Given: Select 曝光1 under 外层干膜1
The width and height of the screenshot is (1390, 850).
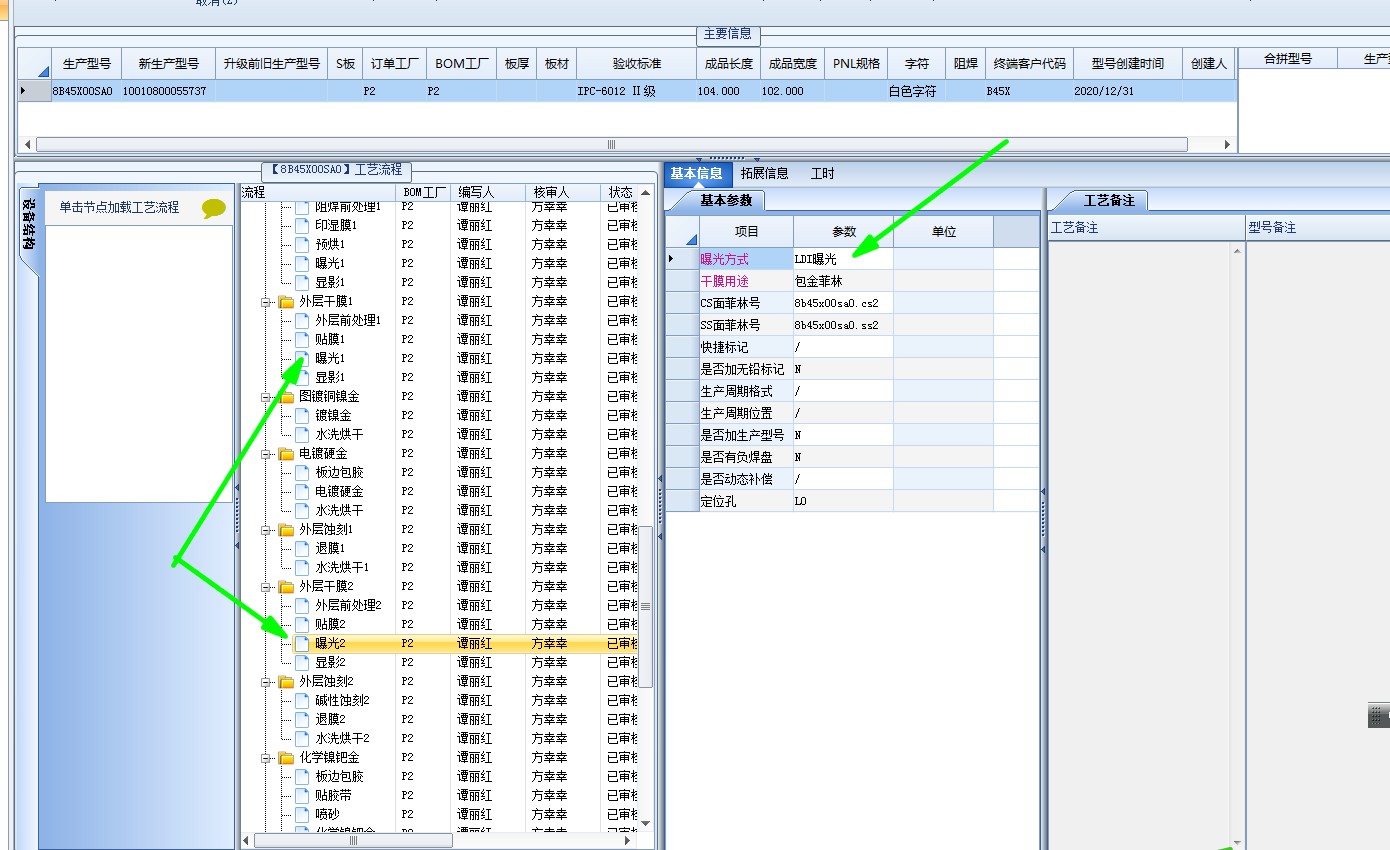Looking at the screenshot, I should click(330, 358).
